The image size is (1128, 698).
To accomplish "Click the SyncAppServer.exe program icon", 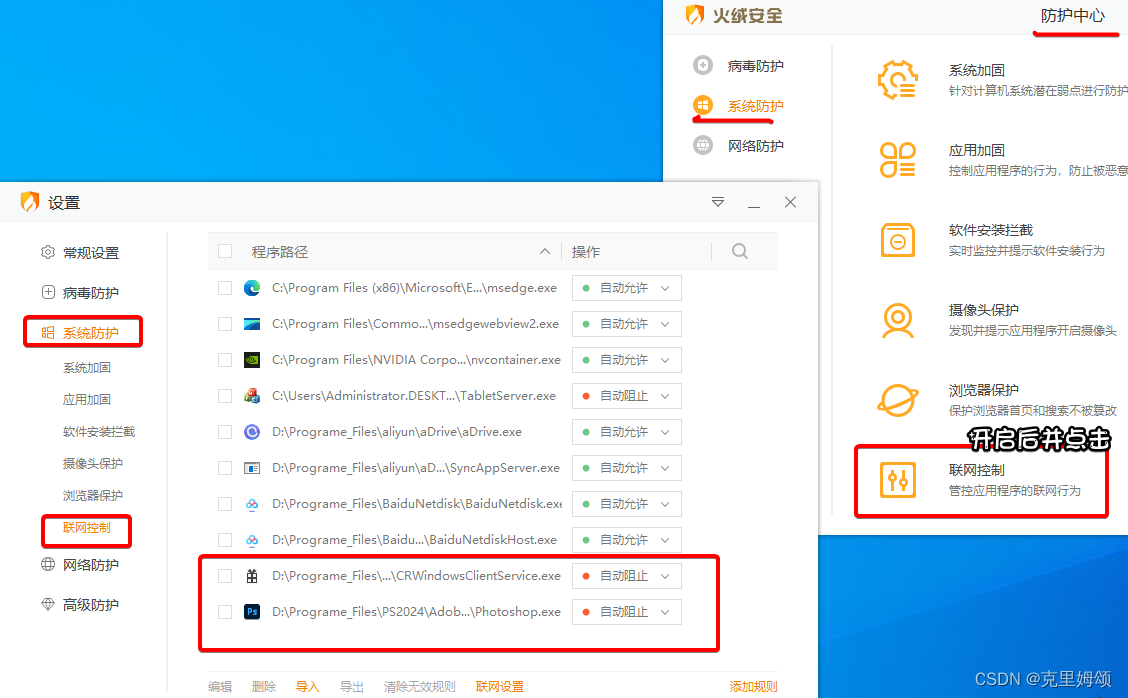I will pos(252,468).
